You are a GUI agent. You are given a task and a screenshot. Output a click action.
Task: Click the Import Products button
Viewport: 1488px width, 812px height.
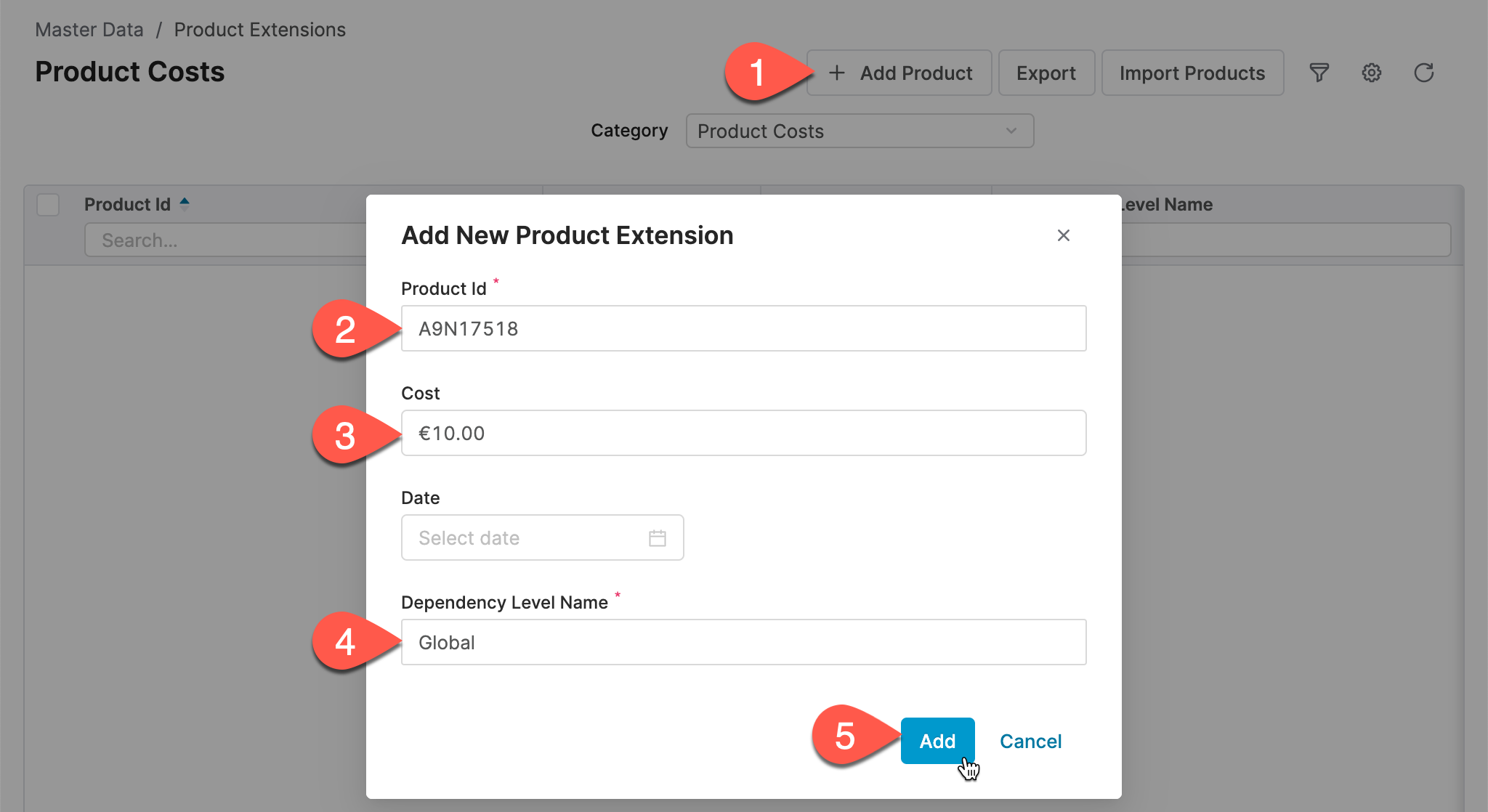coord(1192,73)
